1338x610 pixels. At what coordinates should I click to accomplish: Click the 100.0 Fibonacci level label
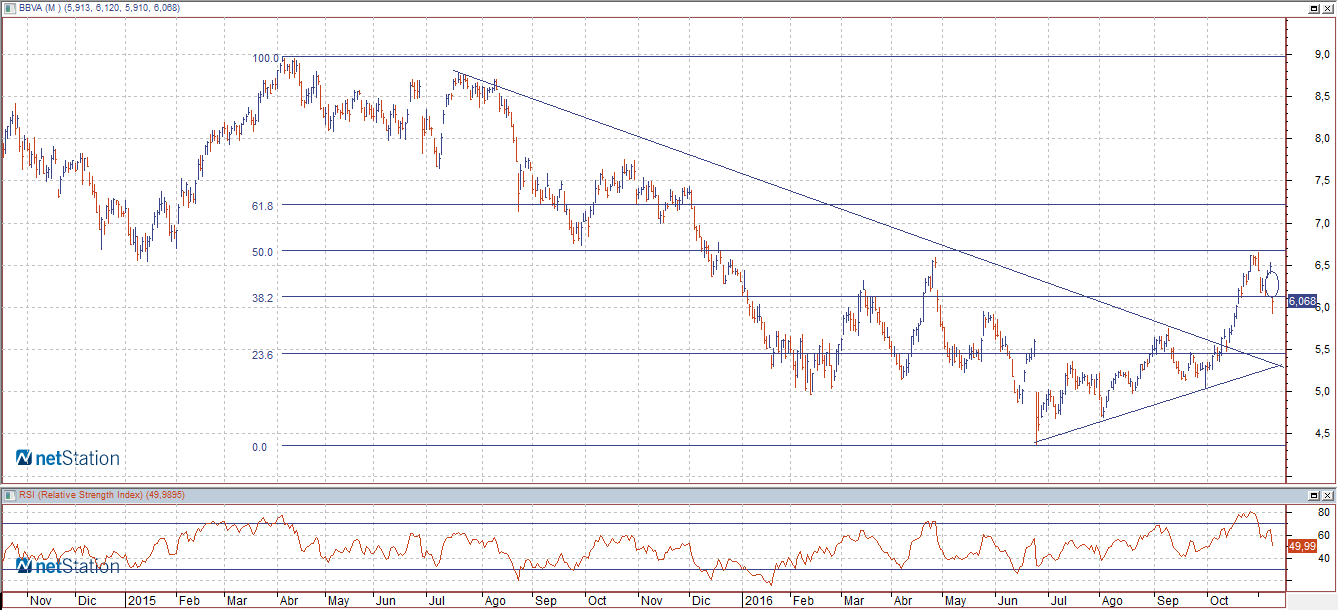(x=266, y=59)
